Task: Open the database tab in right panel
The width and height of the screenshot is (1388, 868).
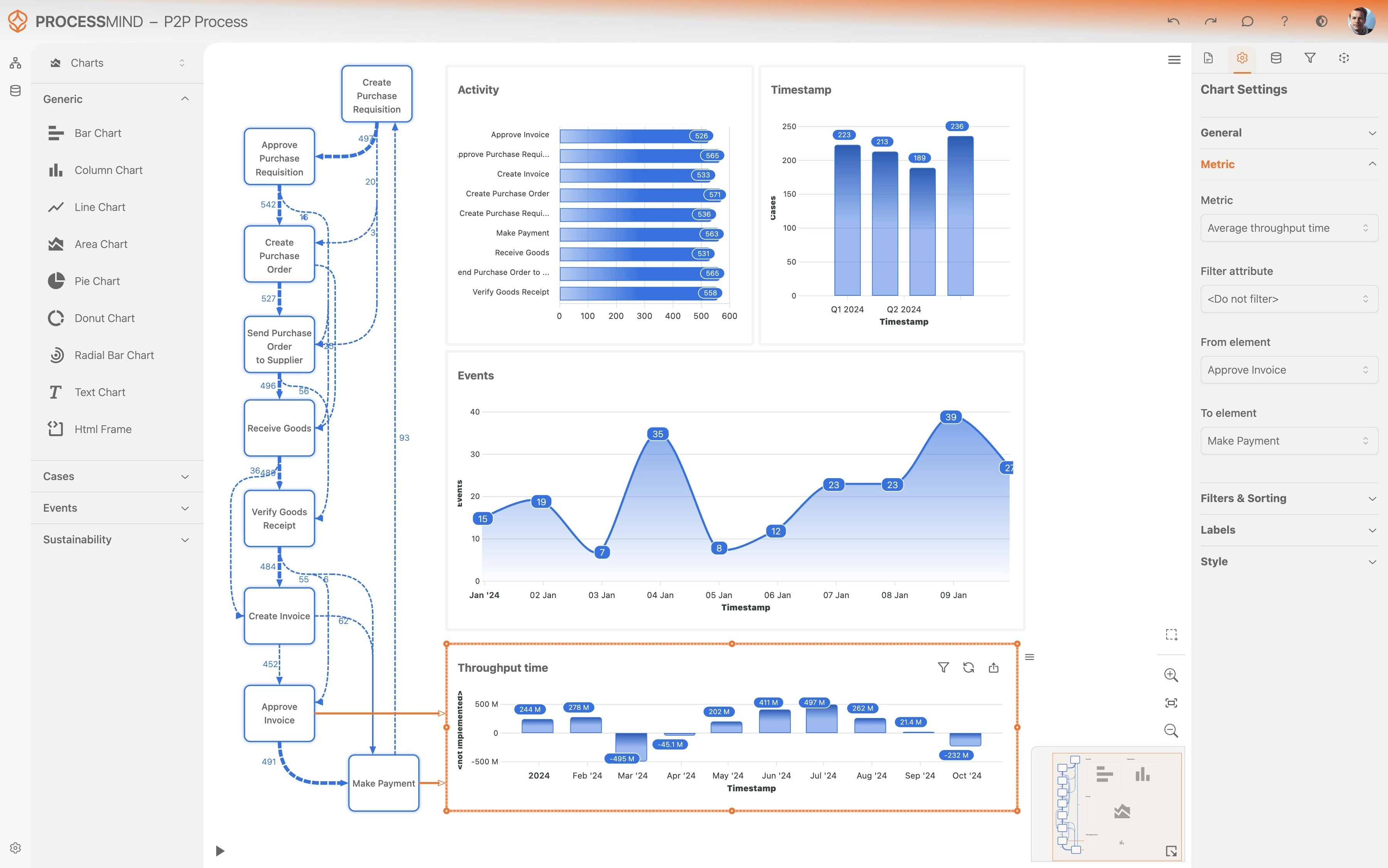Action: click(x=1275, y=58)
